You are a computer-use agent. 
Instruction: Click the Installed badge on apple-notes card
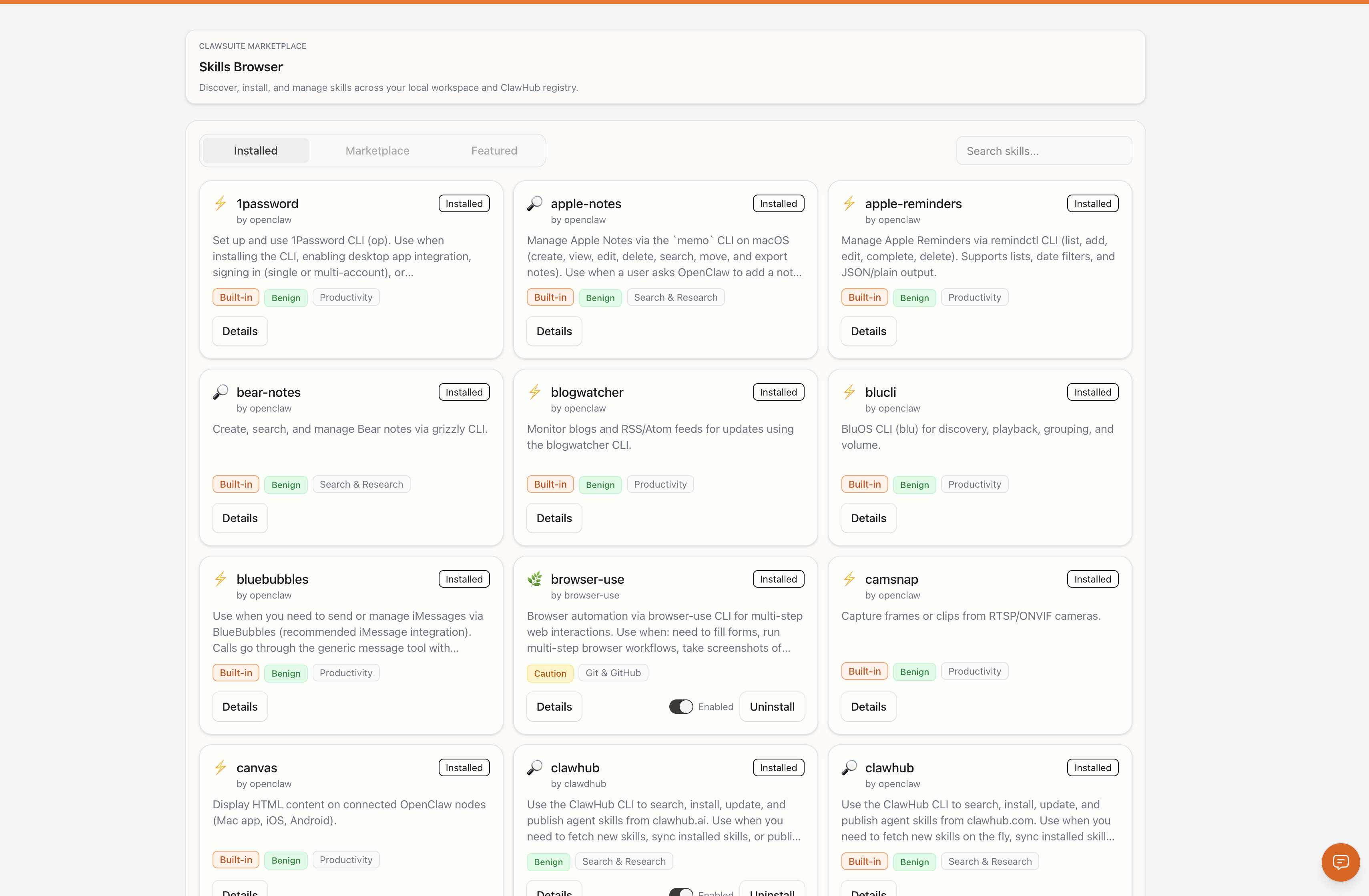[778, 204]
